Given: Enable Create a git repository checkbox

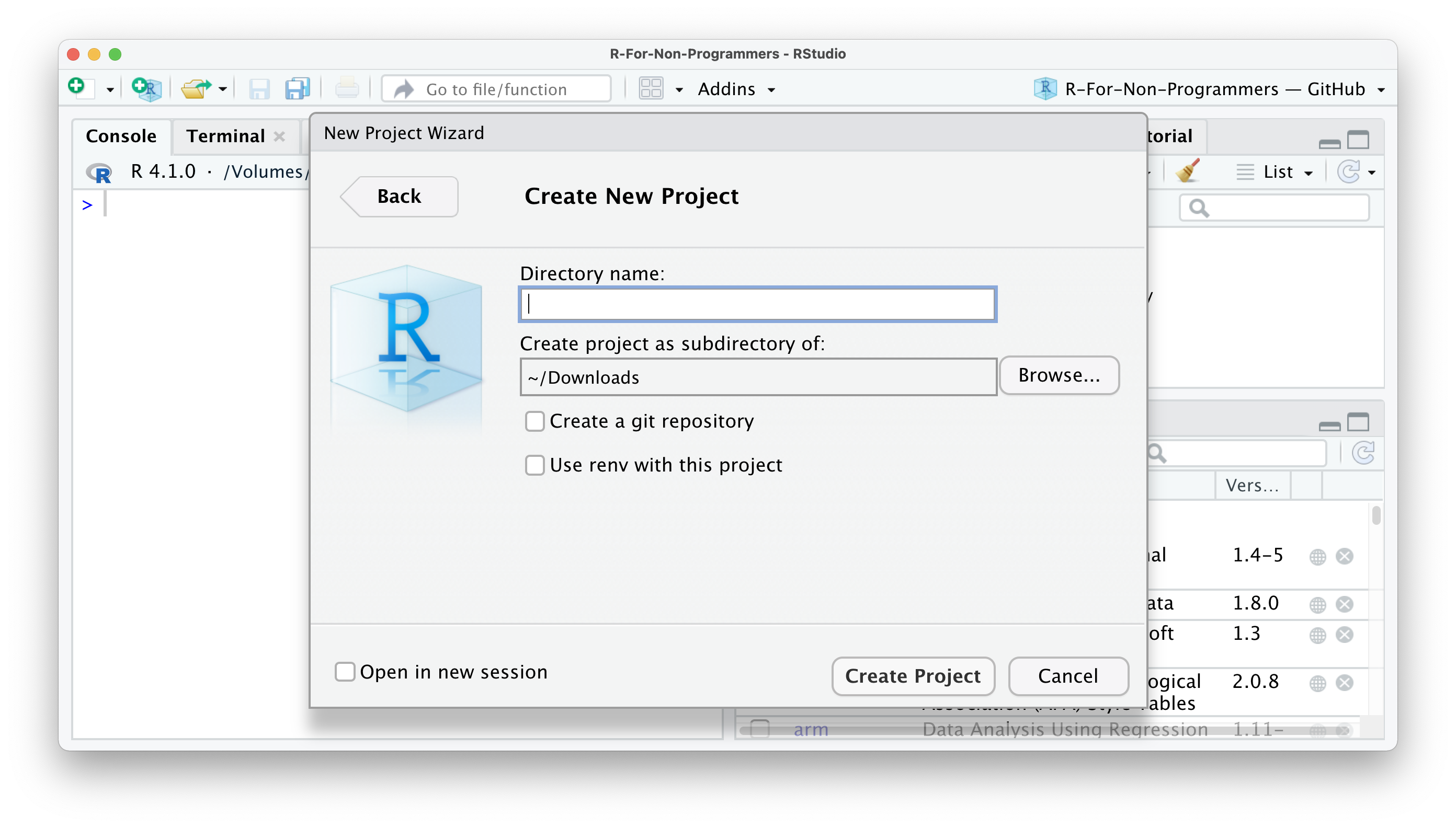Looking at the screenshot, I should point(534,421).
